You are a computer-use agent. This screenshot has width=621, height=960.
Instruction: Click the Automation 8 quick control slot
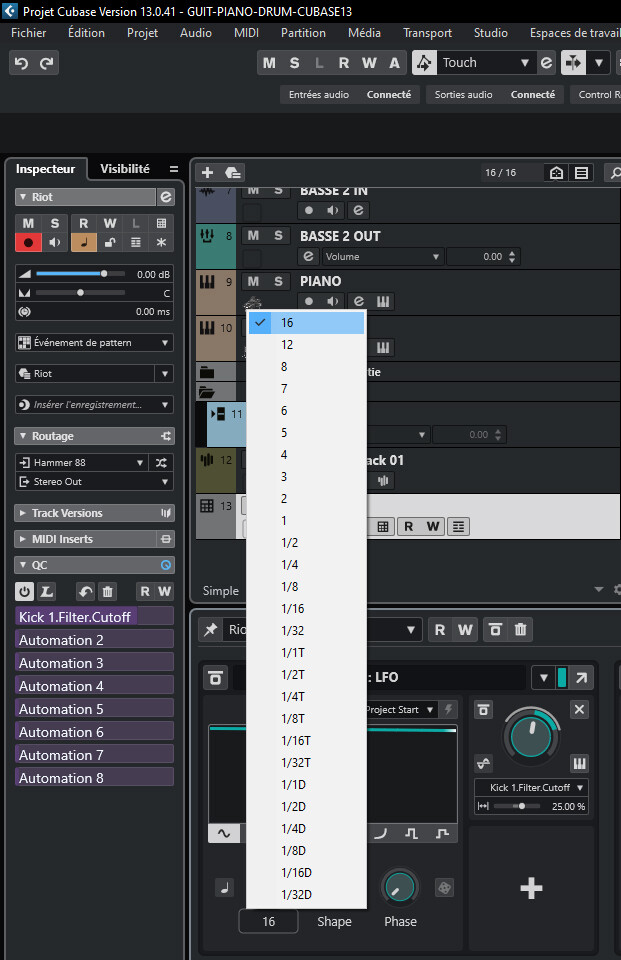point(94,778)
